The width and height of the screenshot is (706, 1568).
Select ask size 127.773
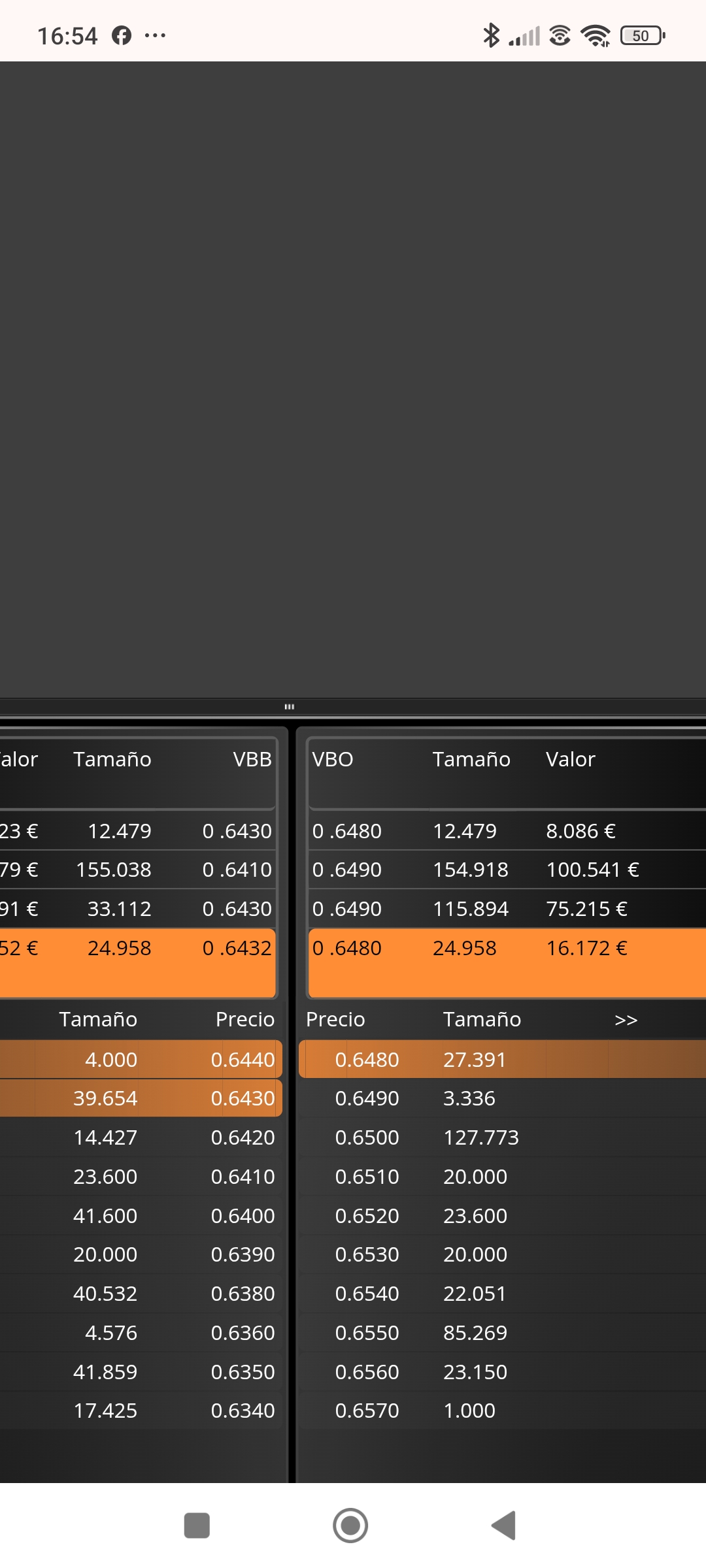pos(481,1137)
